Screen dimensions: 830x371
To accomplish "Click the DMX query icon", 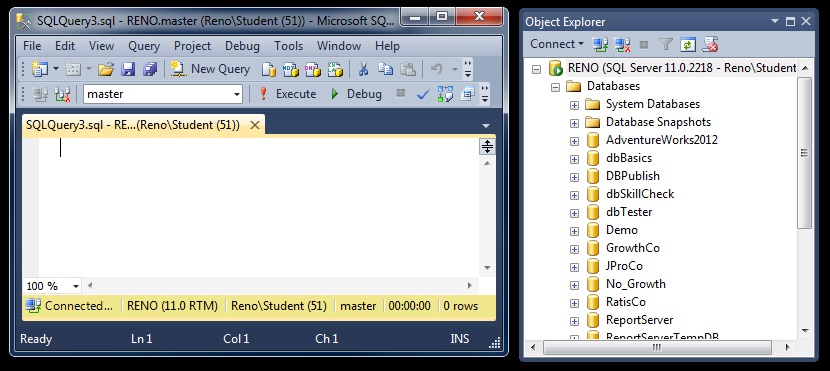I will pyautogui.click(x=313, y=69).
